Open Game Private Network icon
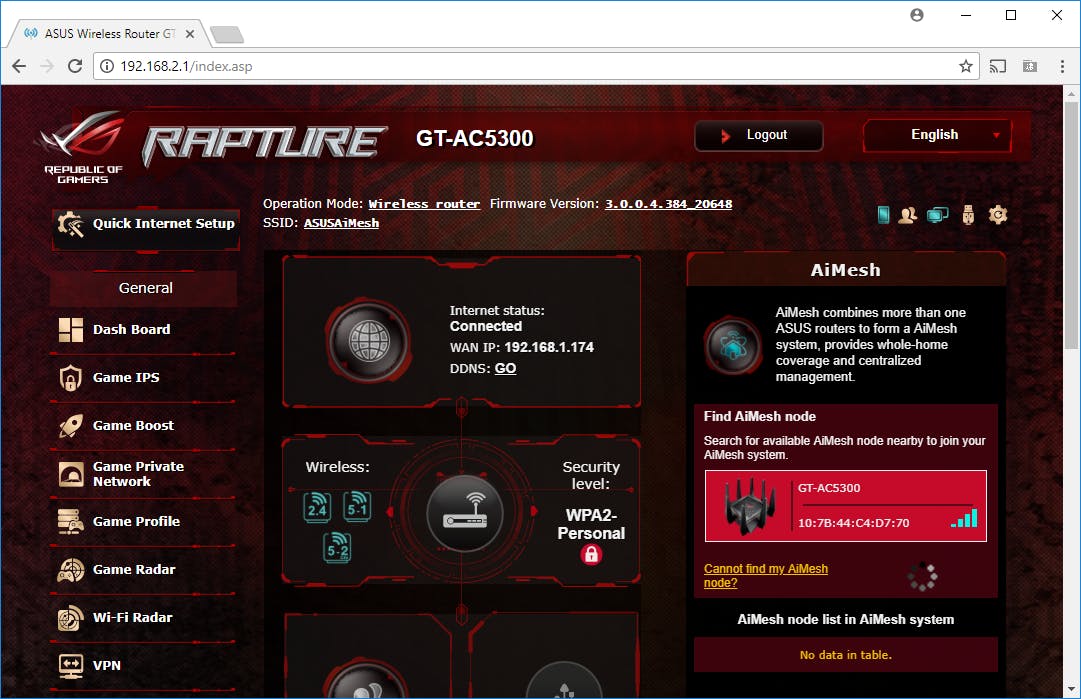The width and height of the screenshot is (1081, 699). tap(71, 474)
